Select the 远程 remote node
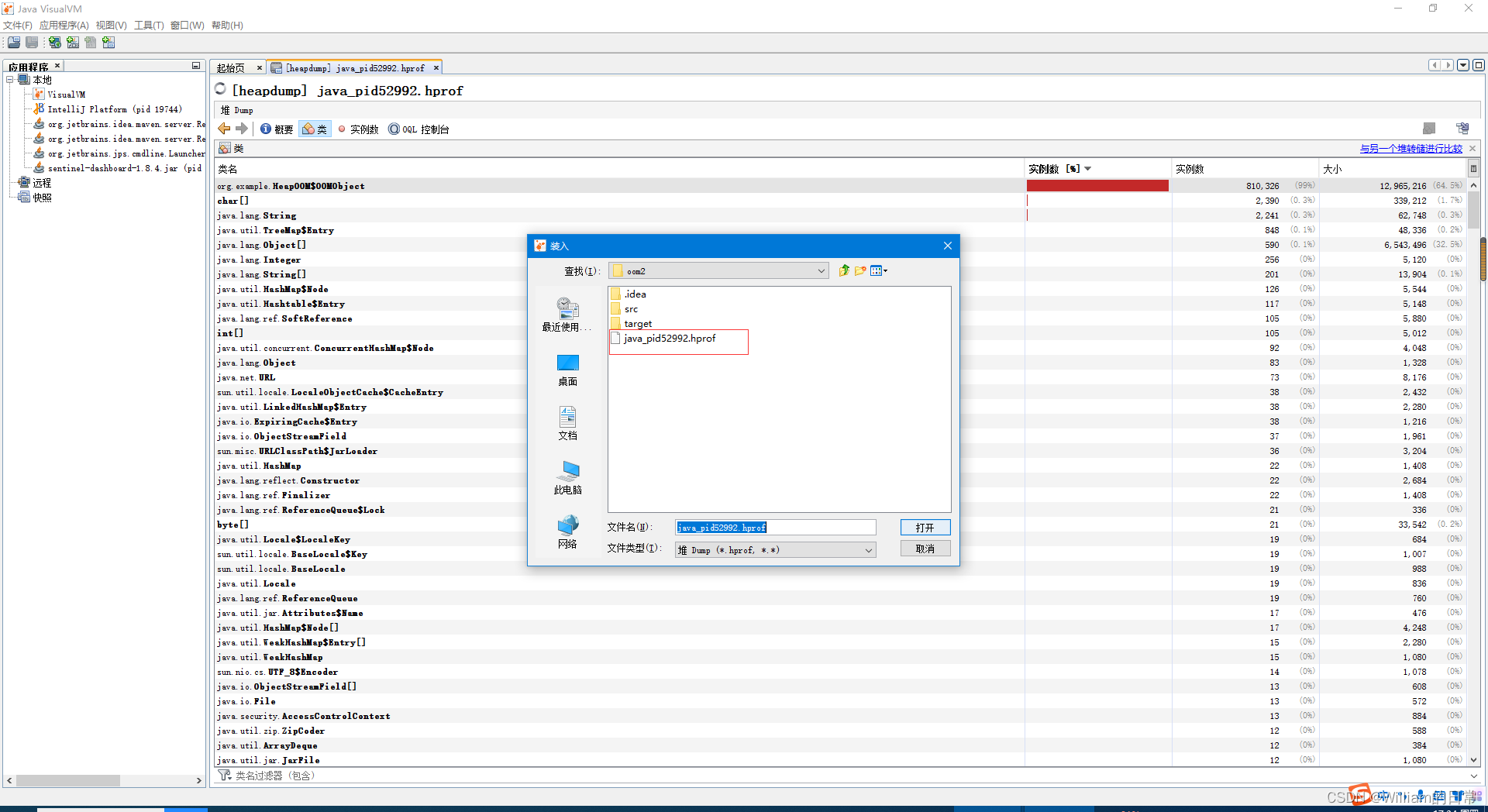This screenshot has height=812, width=1488. pos(35,183)
